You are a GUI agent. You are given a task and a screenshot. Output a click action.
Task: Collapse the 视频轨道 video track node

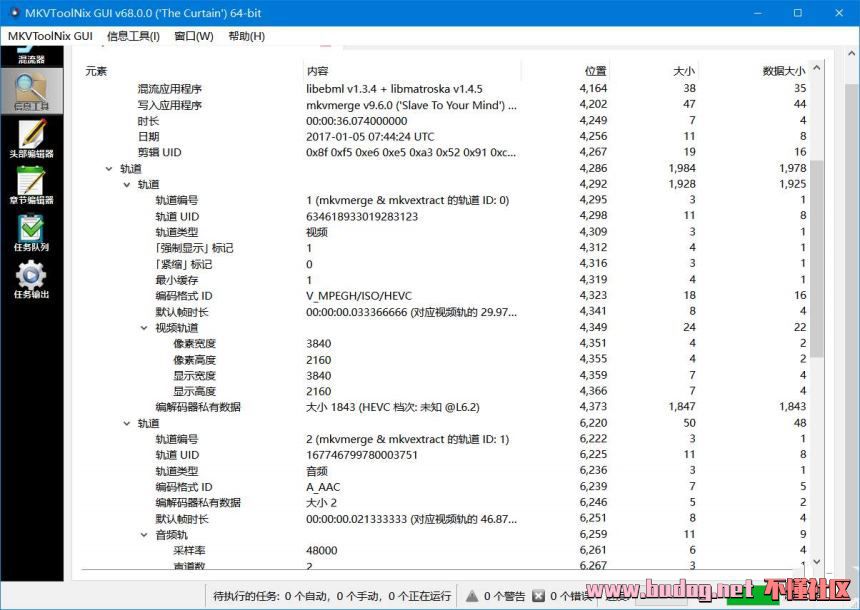pos(144,328)
